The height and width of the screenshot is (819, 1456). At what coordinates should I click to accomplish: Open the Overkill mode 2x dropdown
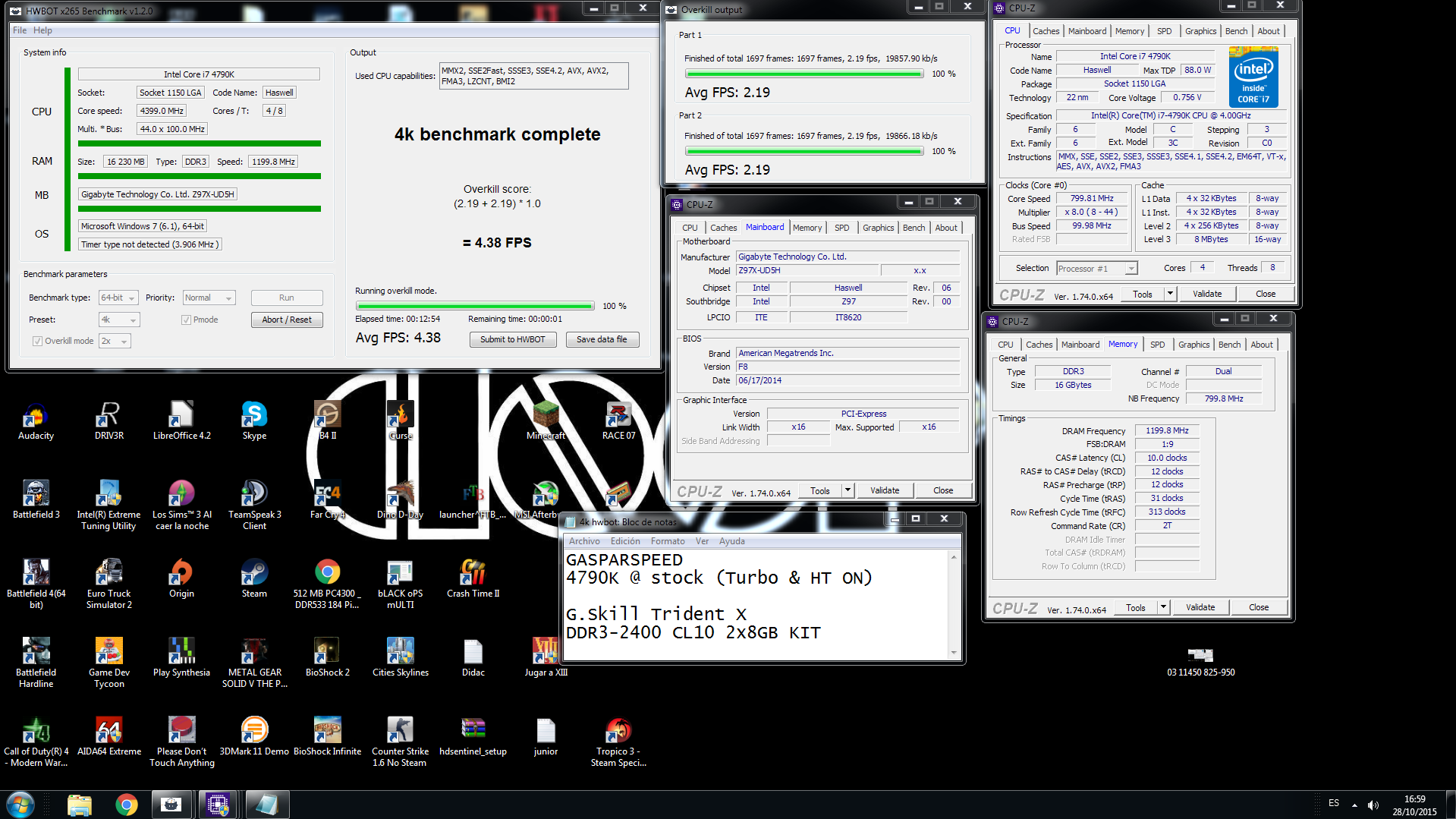pyautogui.click(x=115, y=341)
